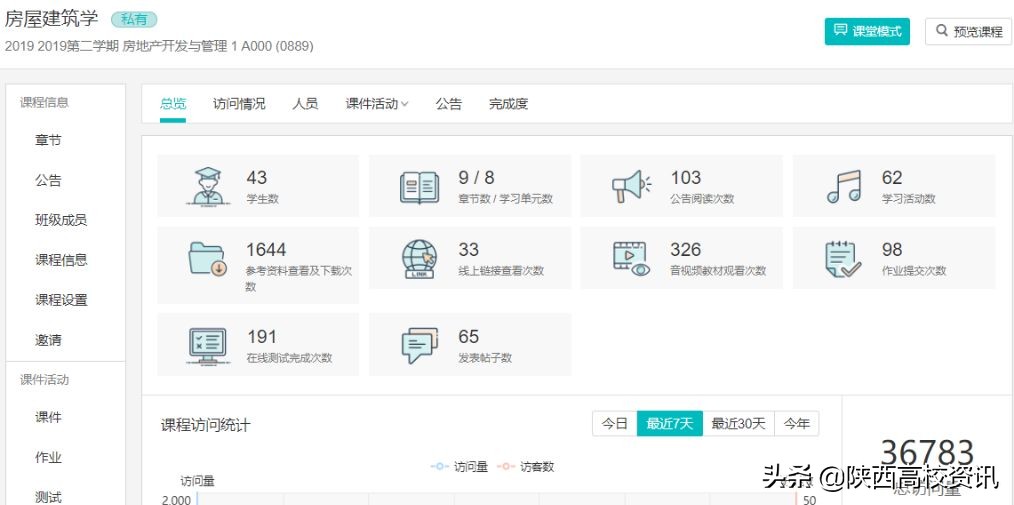The width and height of the screenshot is (1014, 505).
Task: Toggle the 访问量 chart legend series
Action: coord(459,467)
